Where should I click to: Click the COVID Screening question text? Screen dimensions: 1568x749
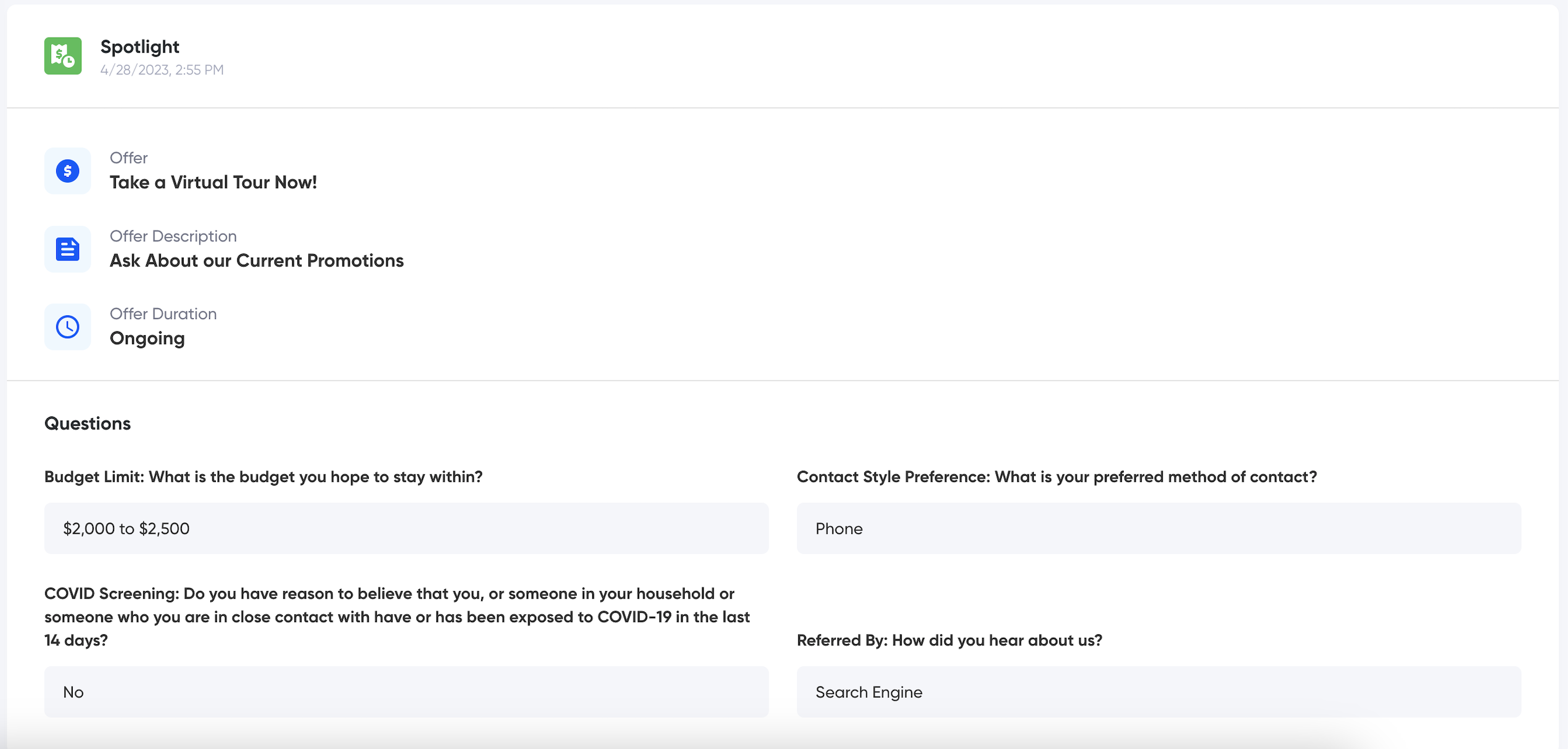tap(397, 617)
